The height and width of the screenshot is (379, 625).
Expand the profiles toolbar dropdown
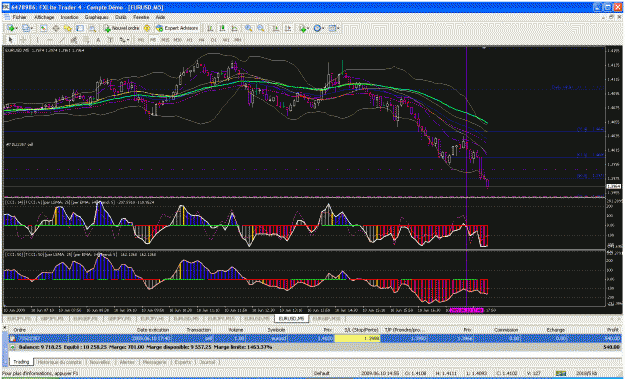pos(32,28)
